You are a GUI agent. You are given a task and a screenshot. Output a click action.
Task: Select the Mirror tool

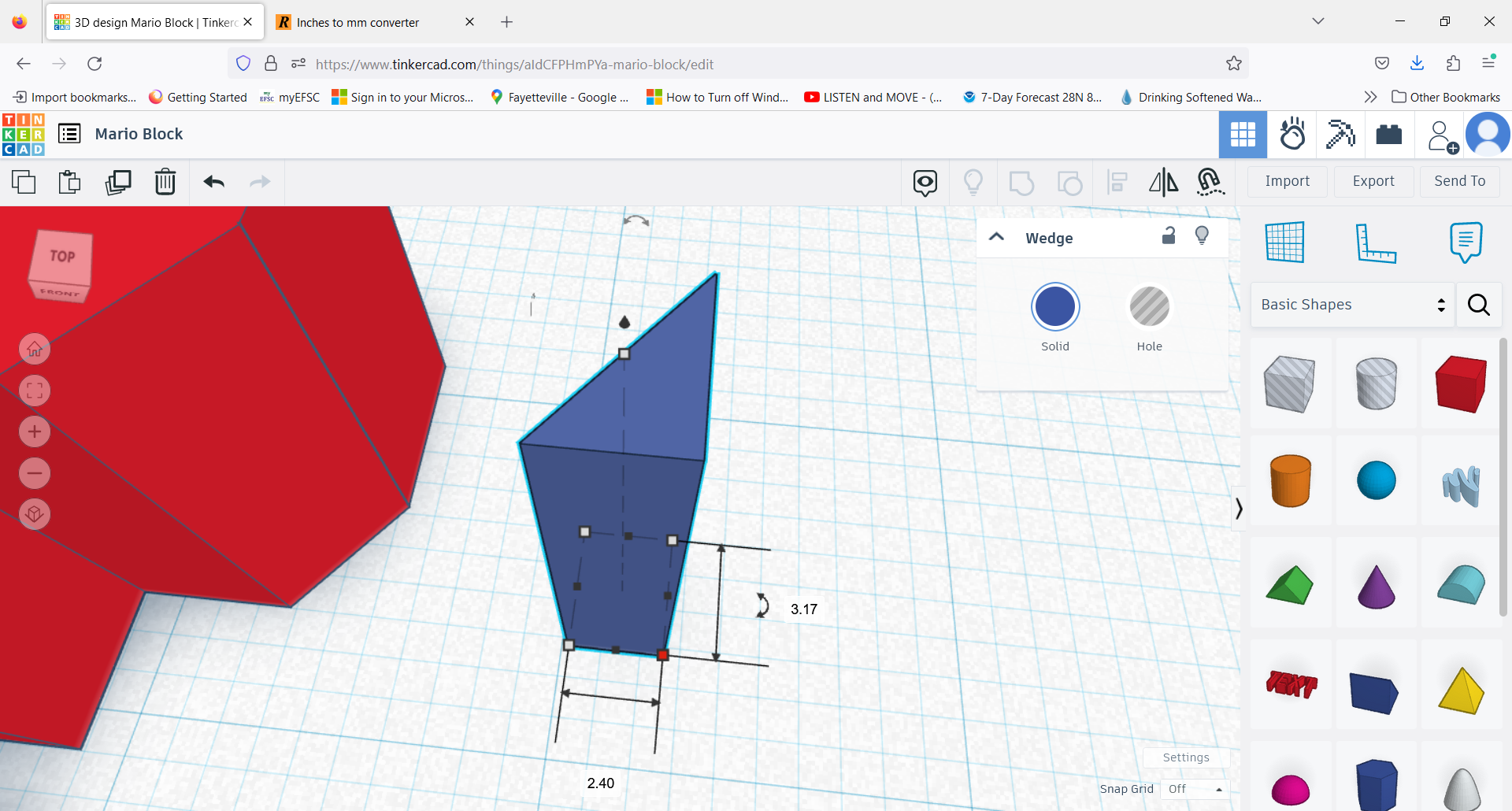1163,182
